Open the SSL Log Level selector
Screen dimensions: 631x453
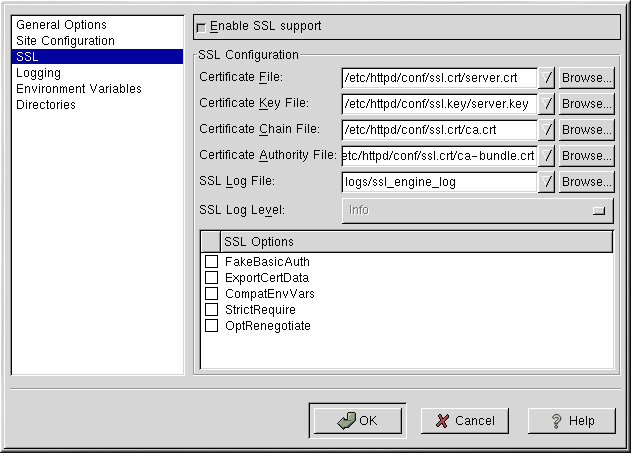click(x=477, y=210)
